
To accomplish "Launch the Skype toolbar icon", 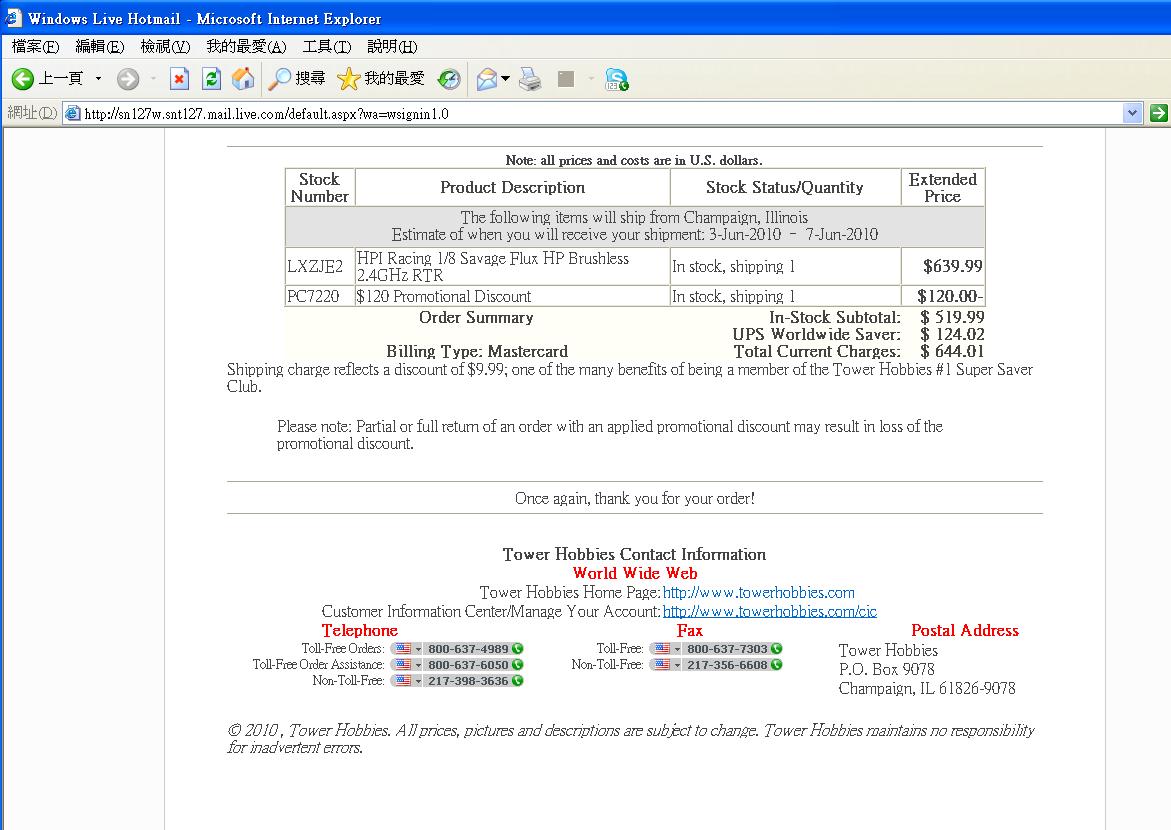I will 616,80.
